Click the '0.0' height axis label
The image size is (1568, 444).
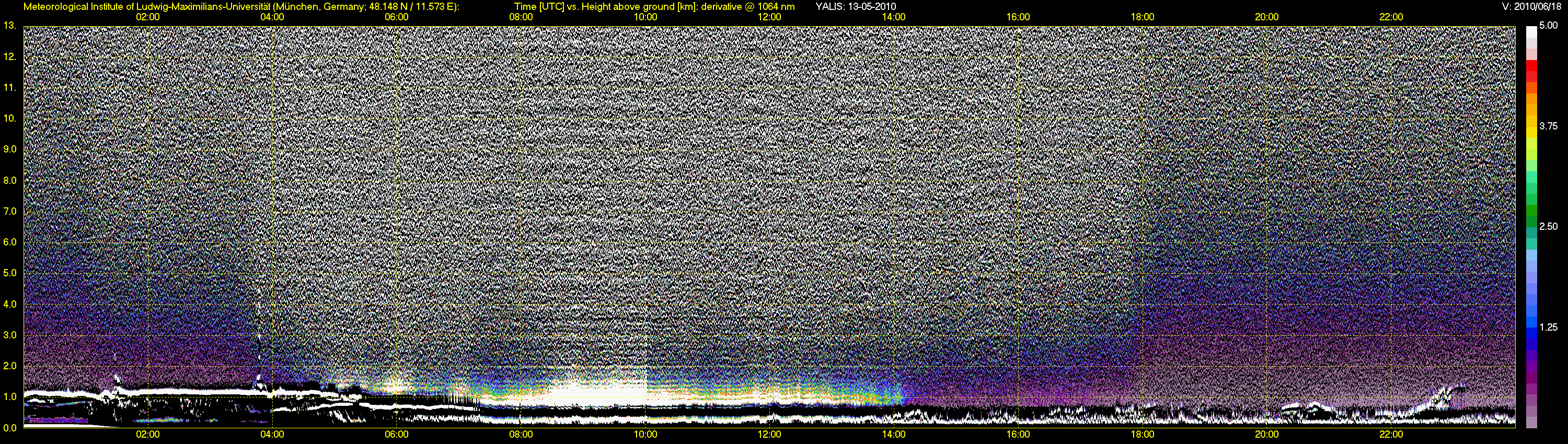pos(10,428)
